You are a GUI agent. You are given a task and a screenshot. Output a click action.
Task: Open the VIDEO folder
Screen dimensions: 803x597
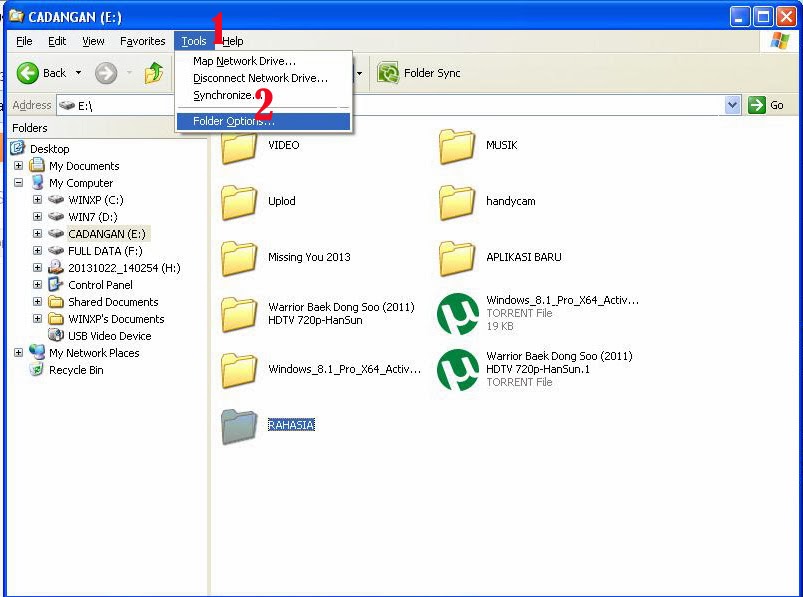point(239,146)
